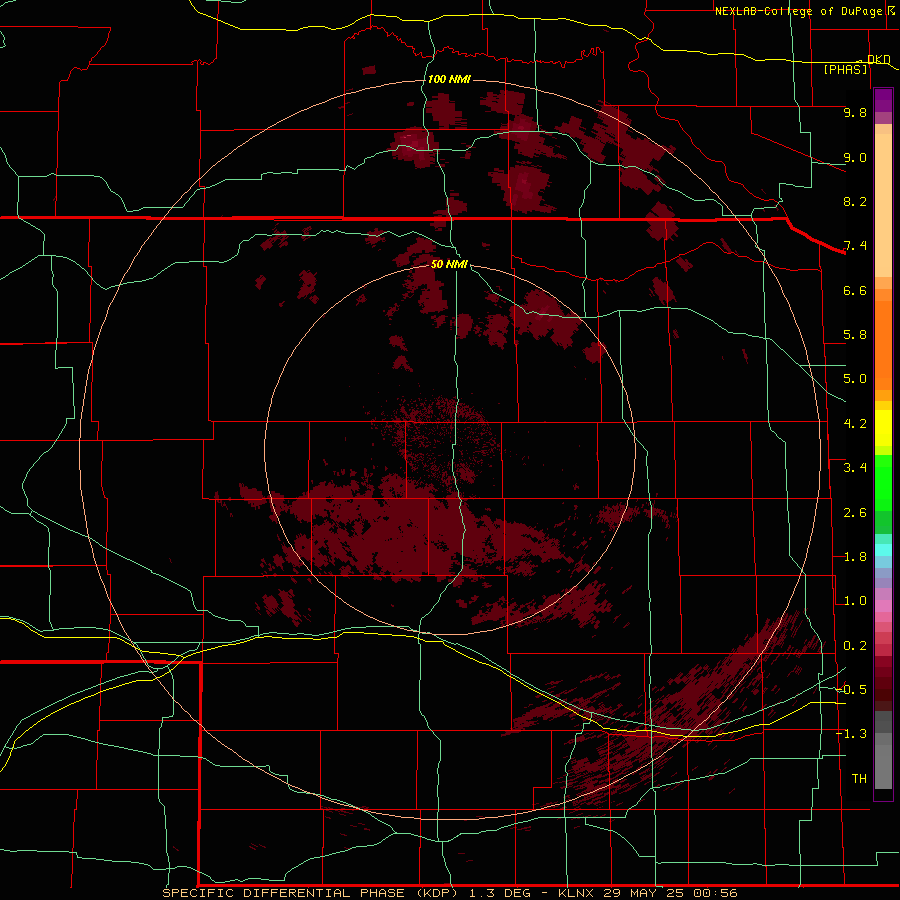Click the 0.2 value on the color scale

(855, 646)
